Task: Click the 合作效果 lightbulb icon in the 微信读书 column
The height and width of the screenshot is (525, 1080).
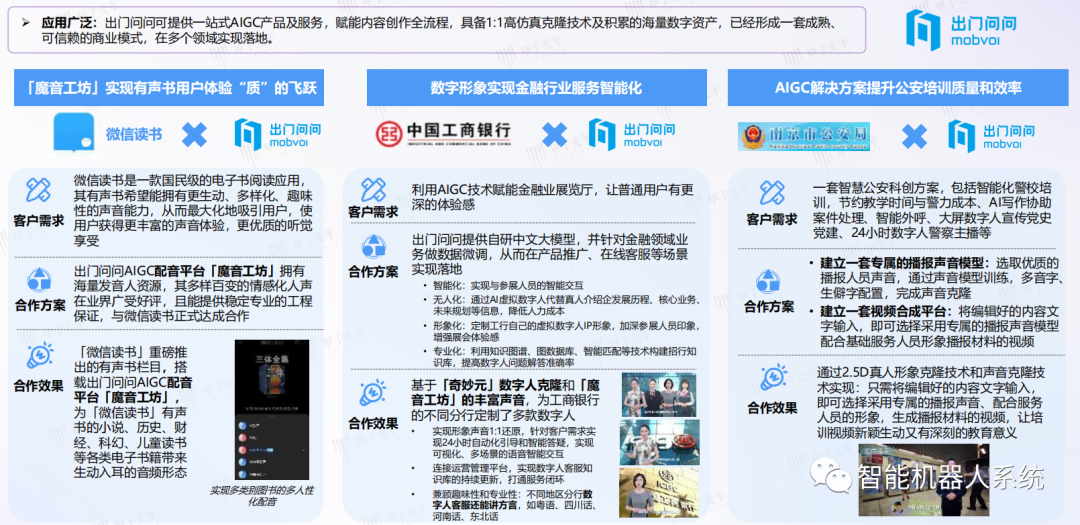Action: 39,357
